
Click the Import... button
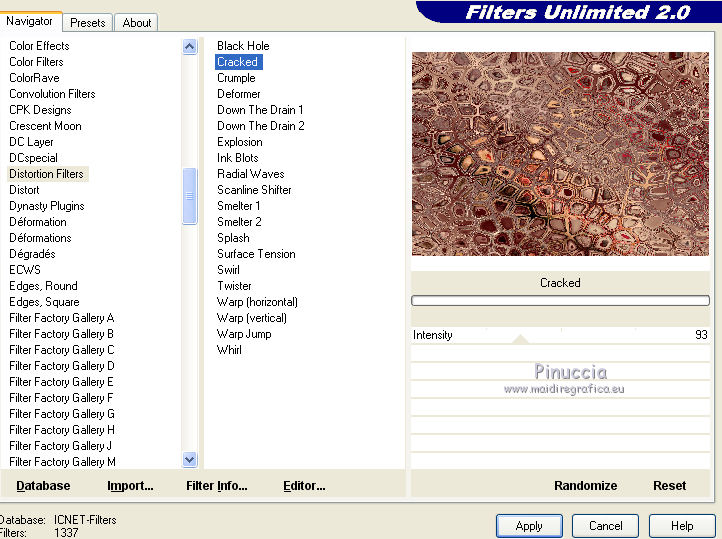point(130,486)
